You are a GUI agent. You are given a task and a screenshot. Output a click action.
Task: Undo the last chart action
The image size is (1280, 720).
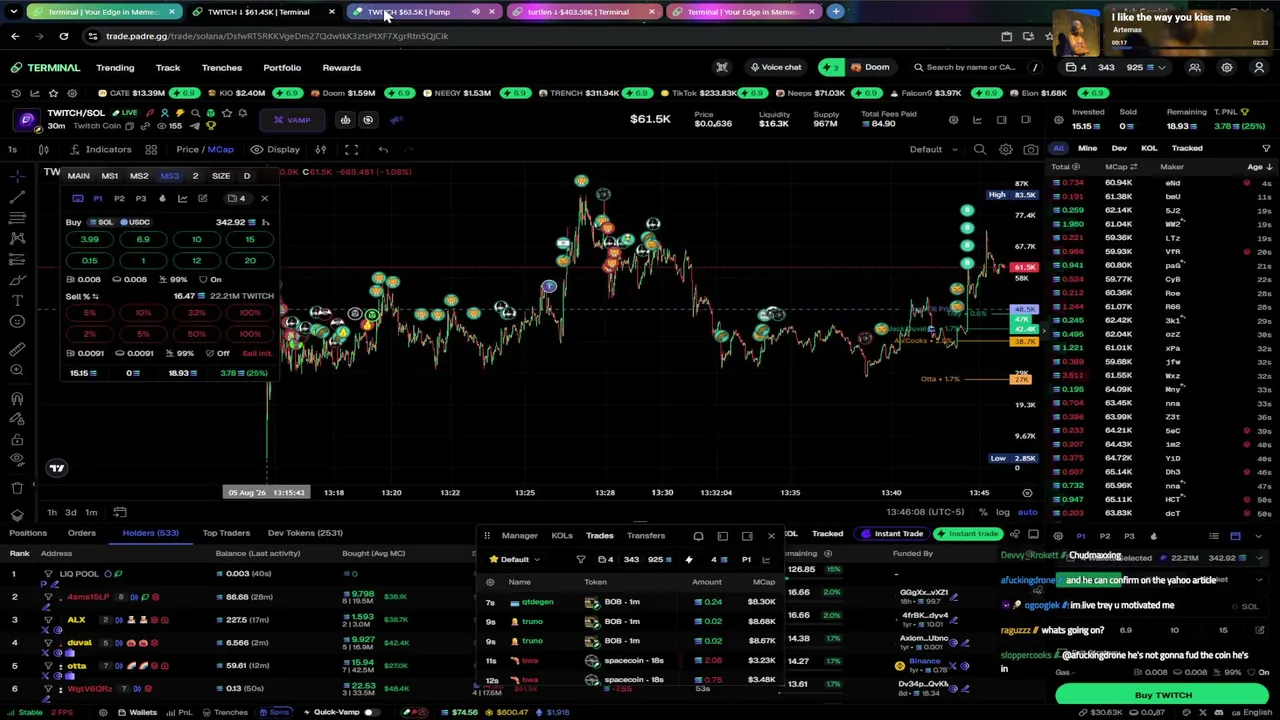(x=383, y=149)
